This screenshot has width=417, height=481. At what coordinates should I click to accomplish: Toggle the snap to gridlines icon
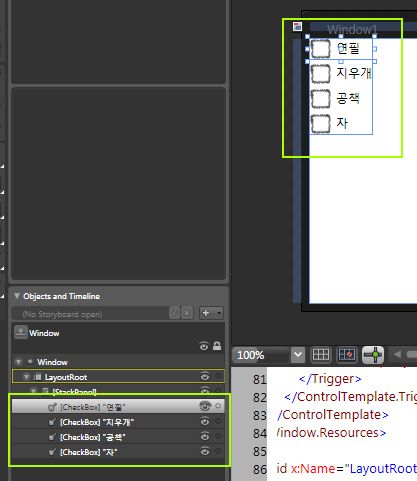click(x=346, y=355)
